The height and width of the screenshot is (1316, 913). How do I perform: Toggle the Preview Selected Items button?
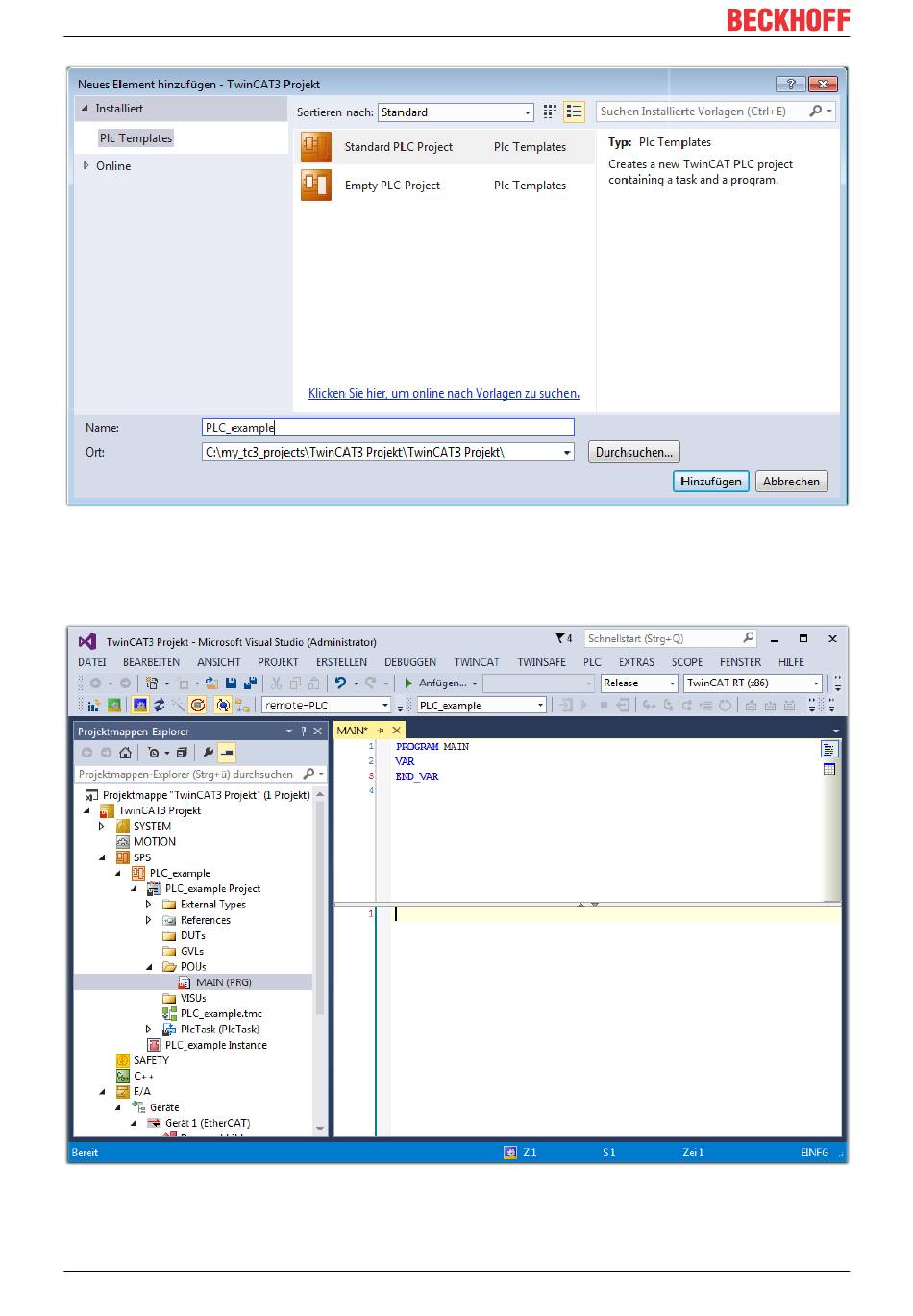pyautogui.click(x=227, y=753)
